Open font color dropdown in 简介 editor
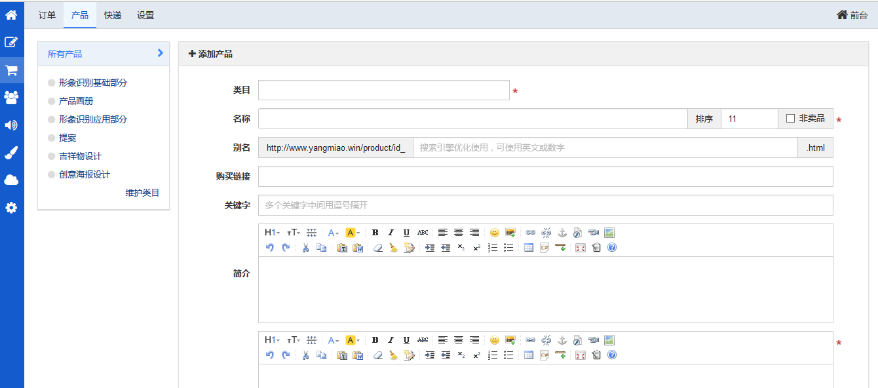 pyautogui.click(x=333, y=232)
